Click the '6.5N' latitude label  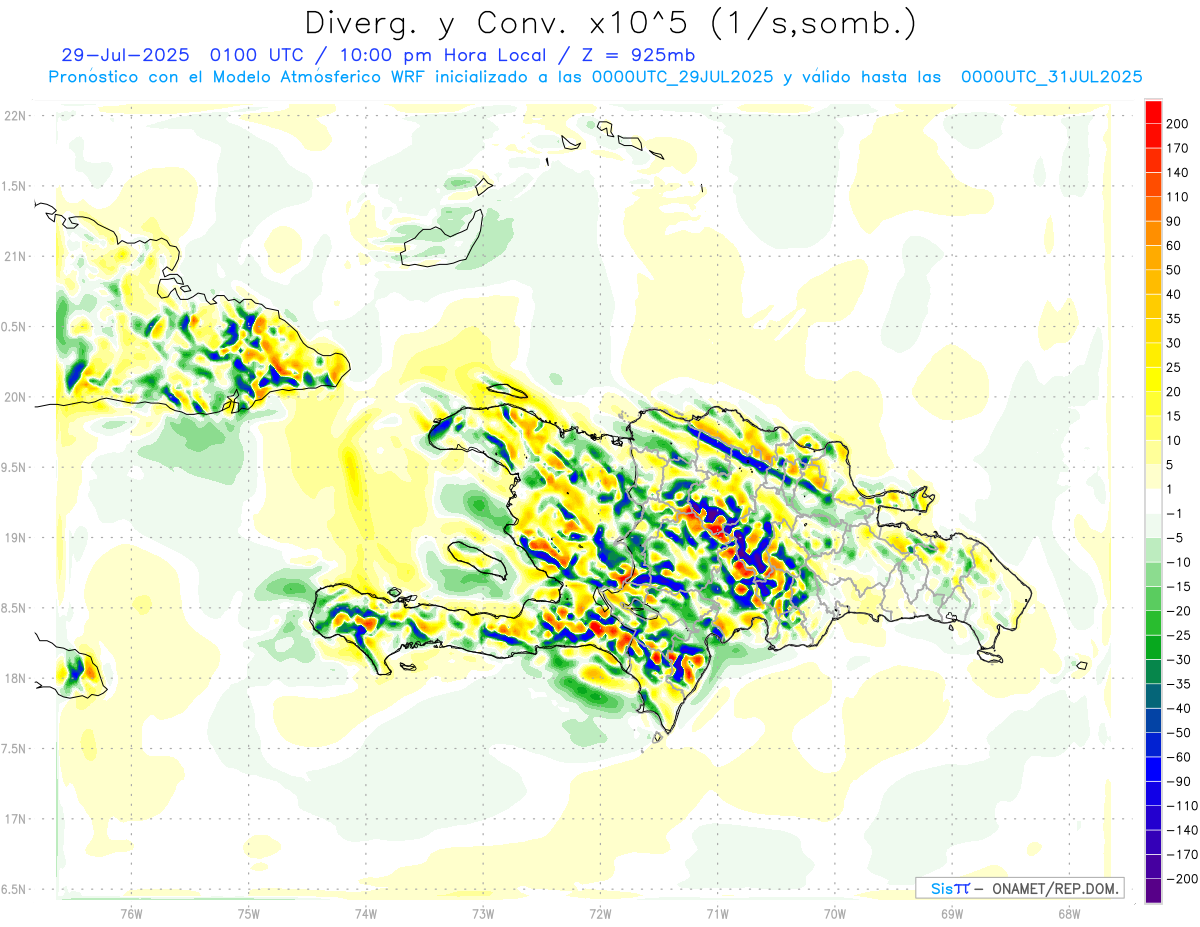coord(14,889)
